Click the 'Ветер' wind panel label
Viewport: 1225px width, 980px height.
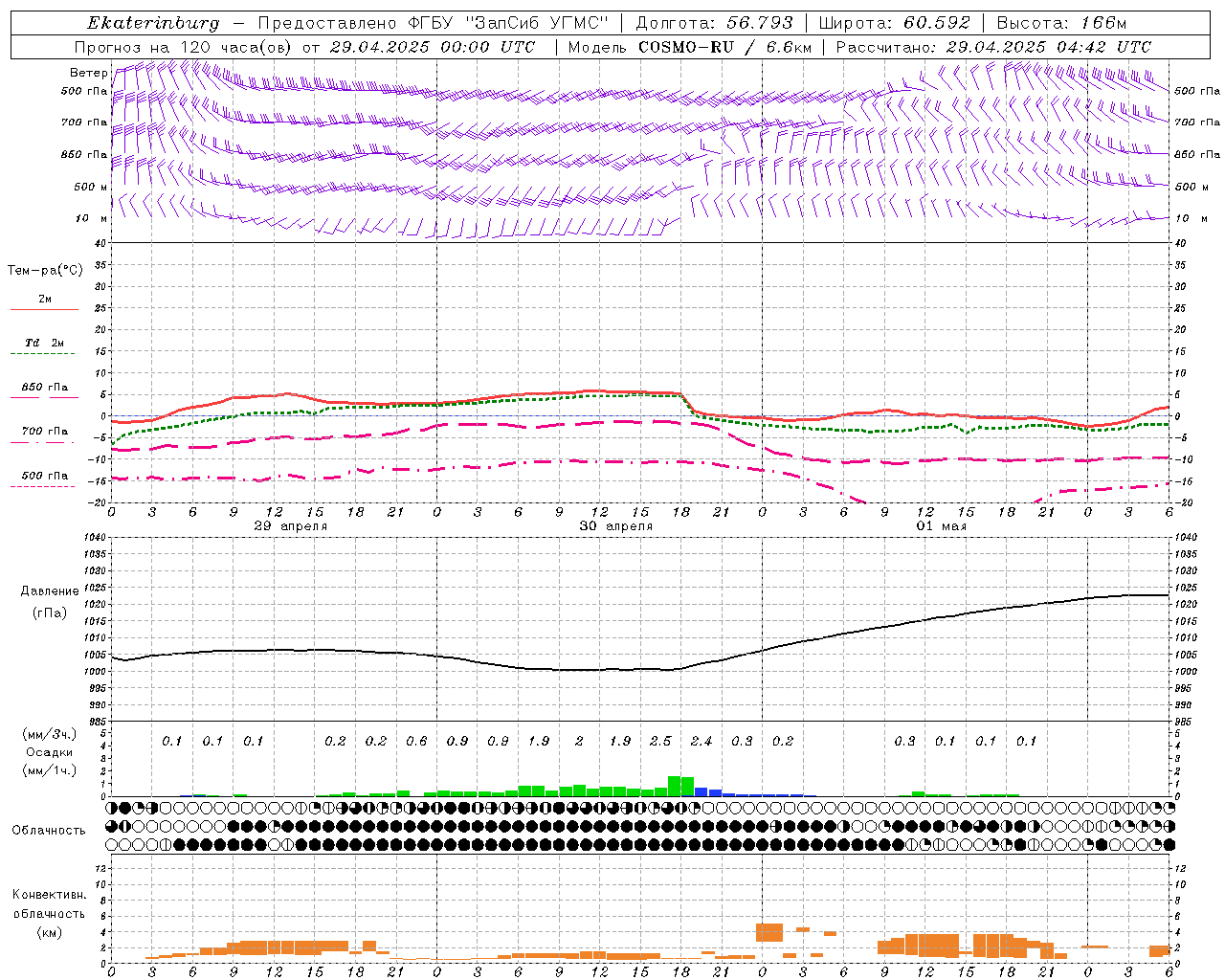tap(89, 73)
